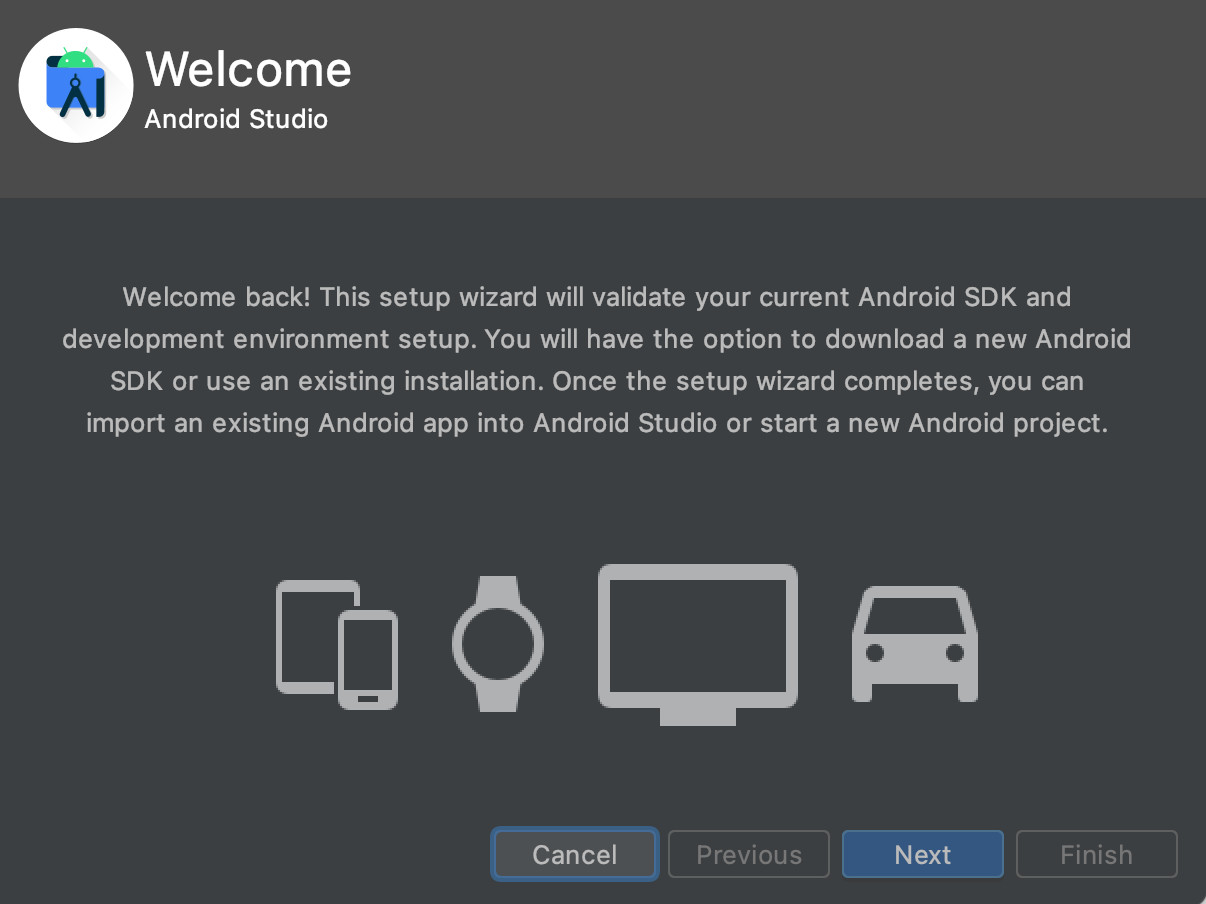Click the 'Android Studio' subtitle text
This screenshot has width=1206, height=904.
236,119
